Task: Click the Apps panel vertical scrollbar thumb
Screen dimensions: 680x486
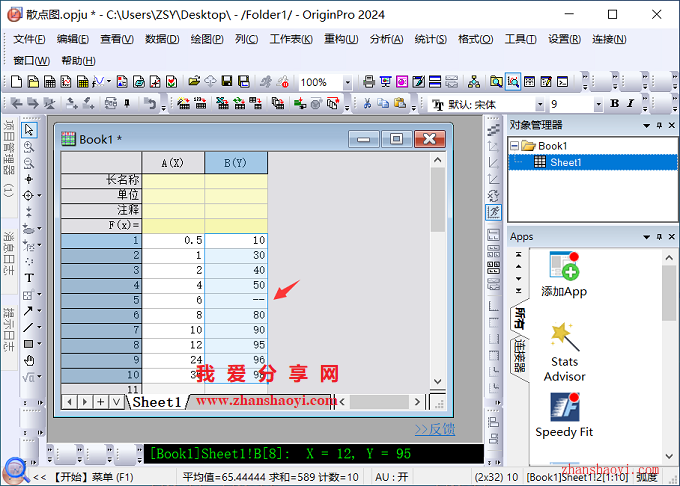Action: (669, 293)
